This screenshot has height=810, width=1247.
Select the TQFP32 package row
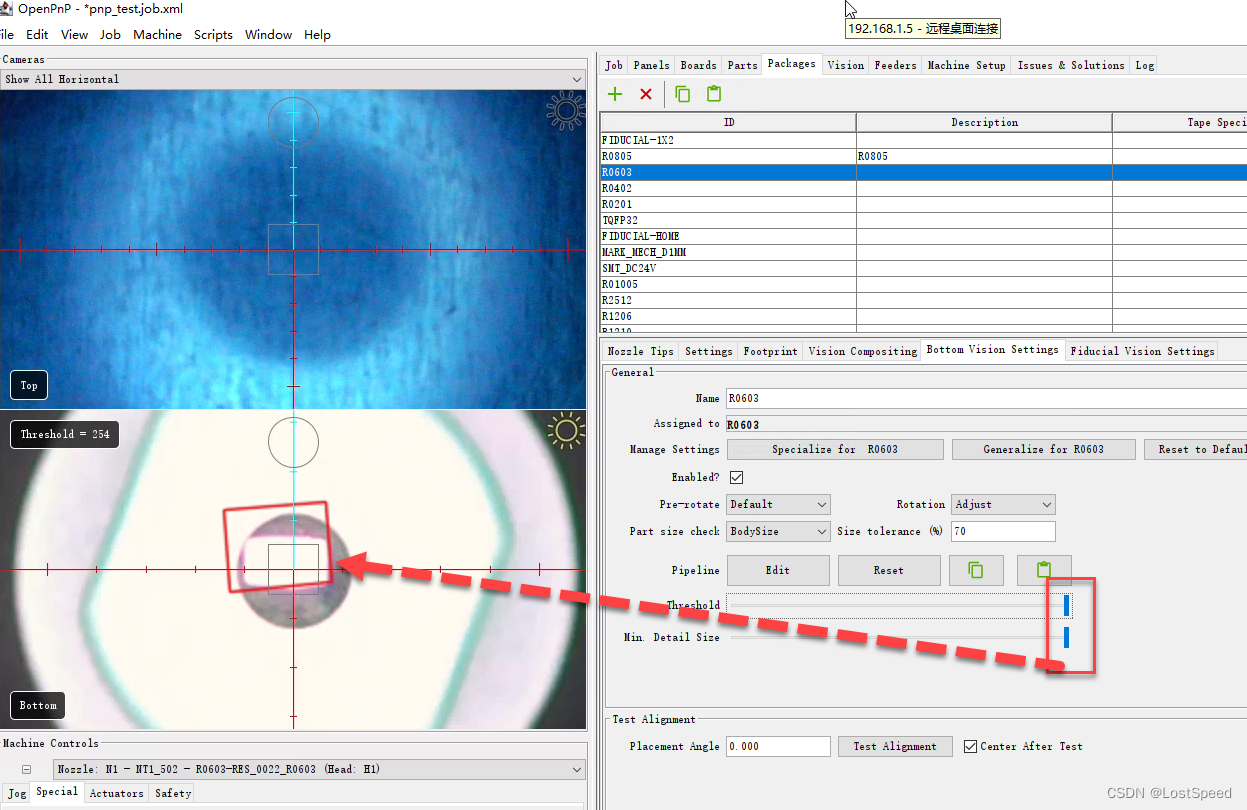(x=923, y=220)
